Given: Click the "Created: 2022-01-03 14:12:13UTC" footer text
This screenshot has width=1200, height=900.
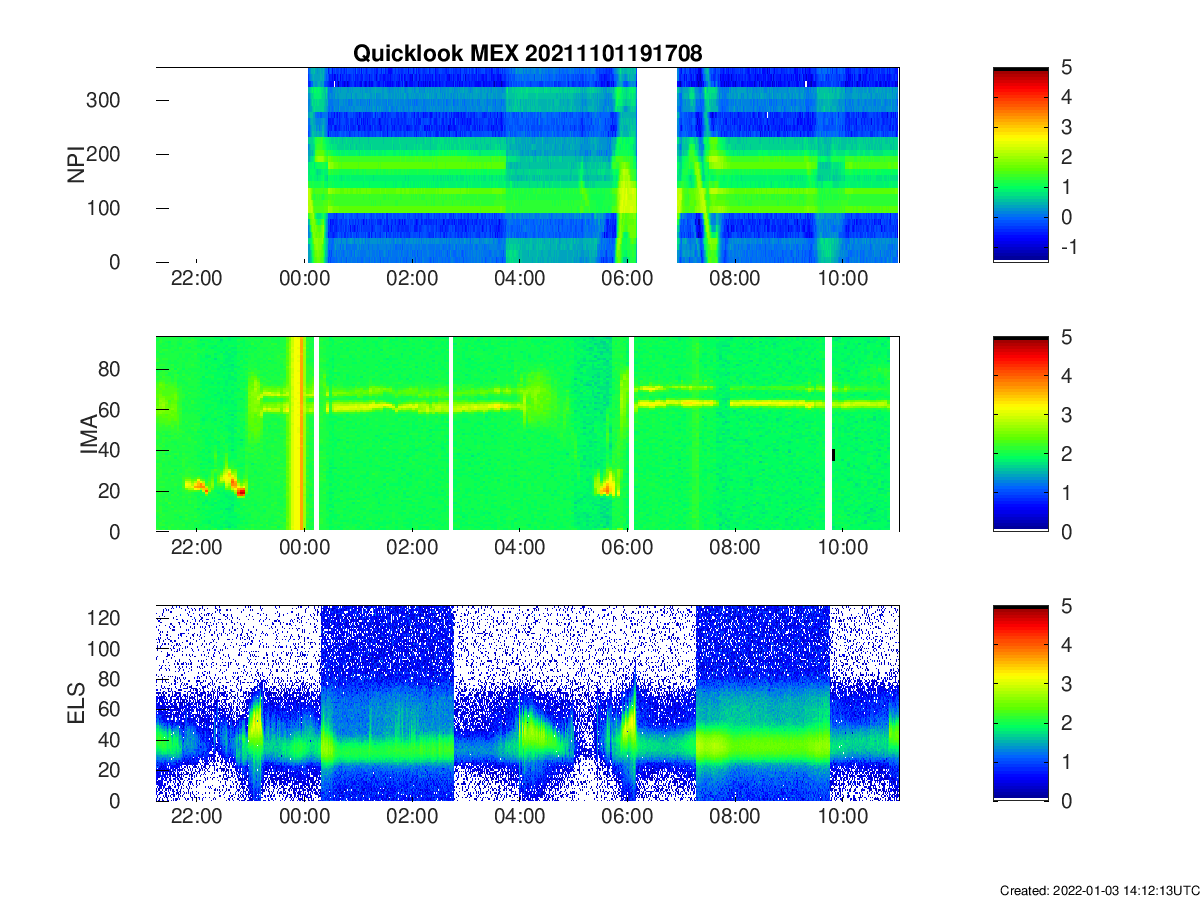Looking at the screenshot, I should [1098, 890].
